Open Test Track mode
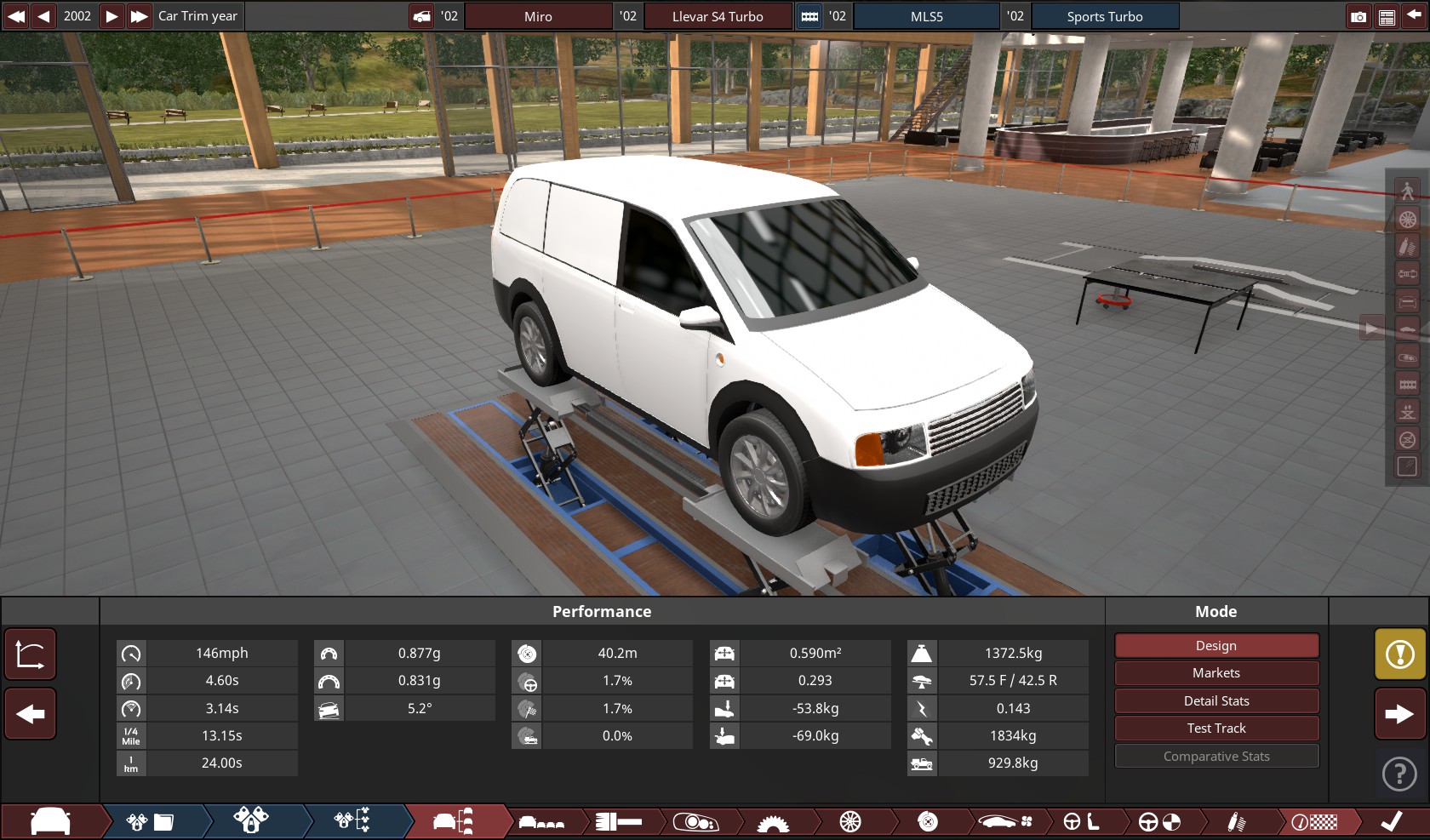 [1216, 729]
